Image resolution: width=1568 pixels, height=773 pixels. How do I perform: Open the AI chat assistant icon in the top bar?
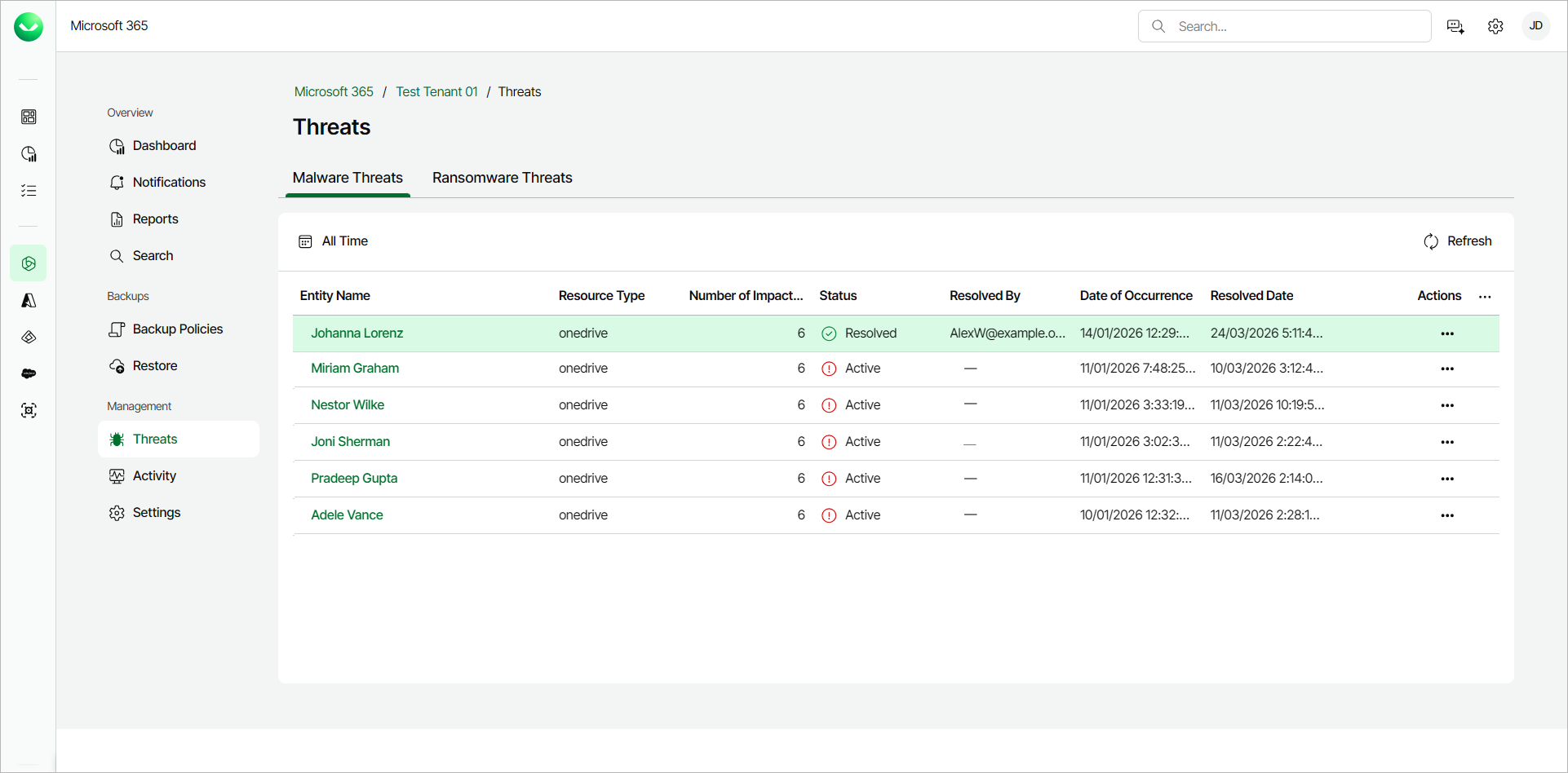point(1455,26)
